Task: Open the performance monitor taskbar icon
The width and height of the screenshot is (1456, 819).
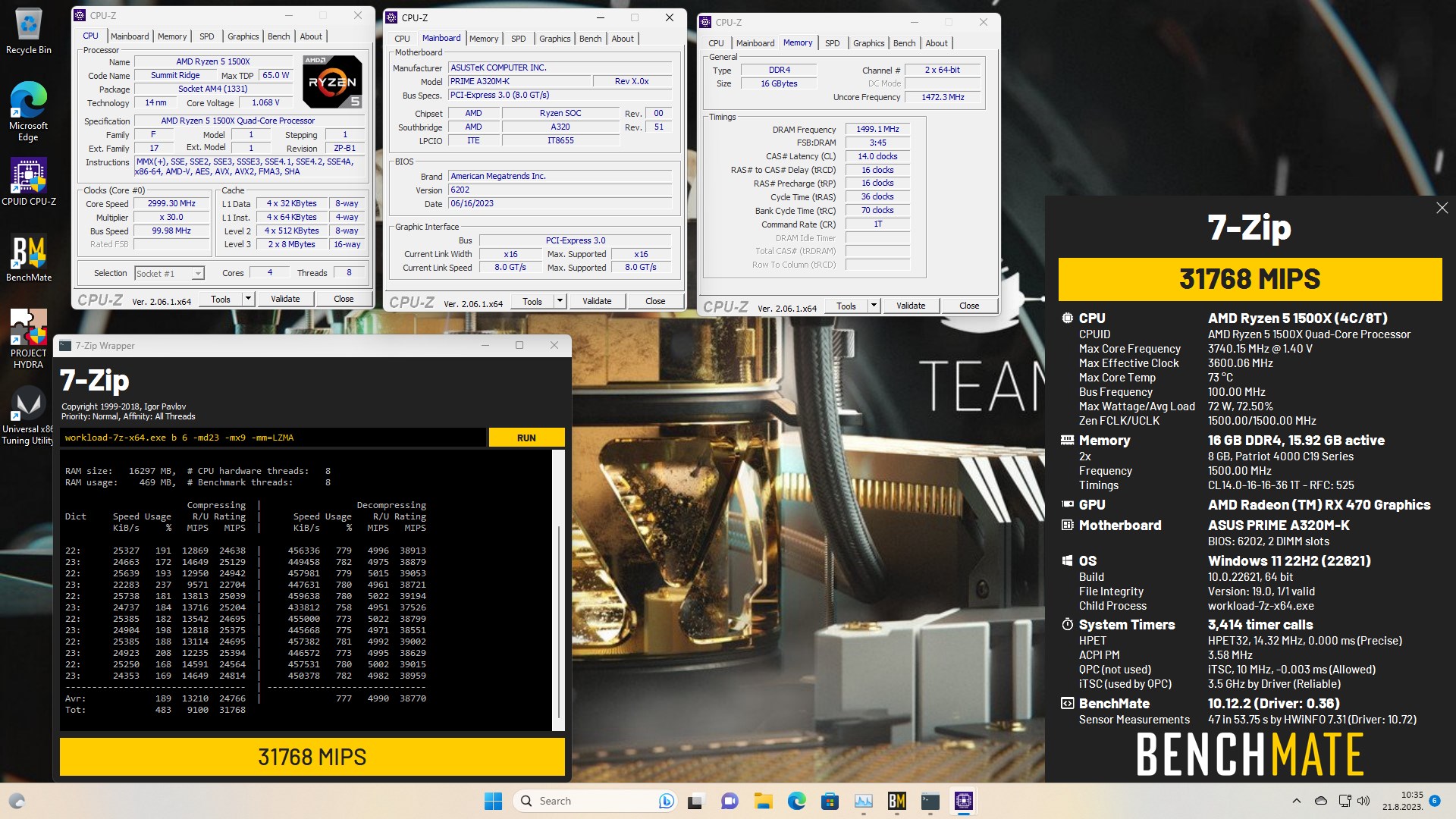Action: (863, 801)
